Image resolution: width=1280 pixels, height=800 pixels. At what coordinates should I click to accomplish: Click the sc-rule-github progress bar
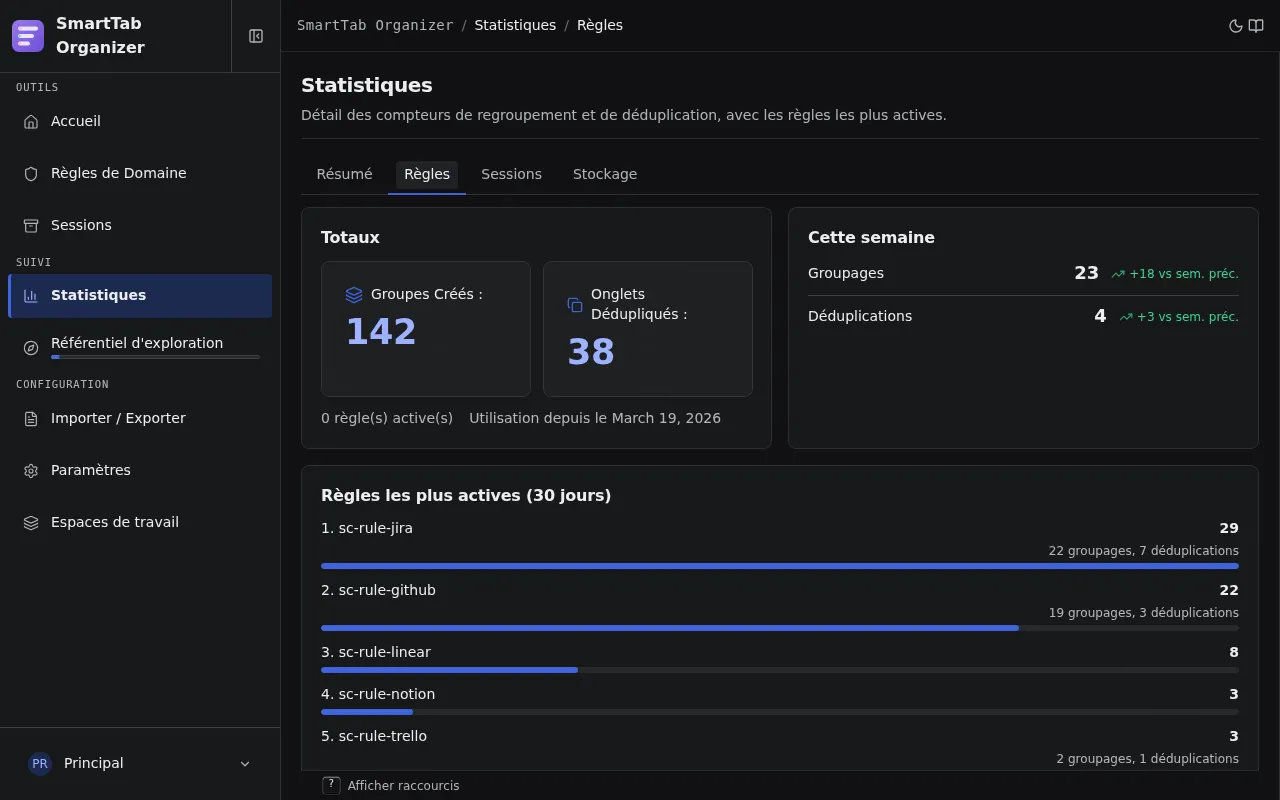tap(780, 628)
